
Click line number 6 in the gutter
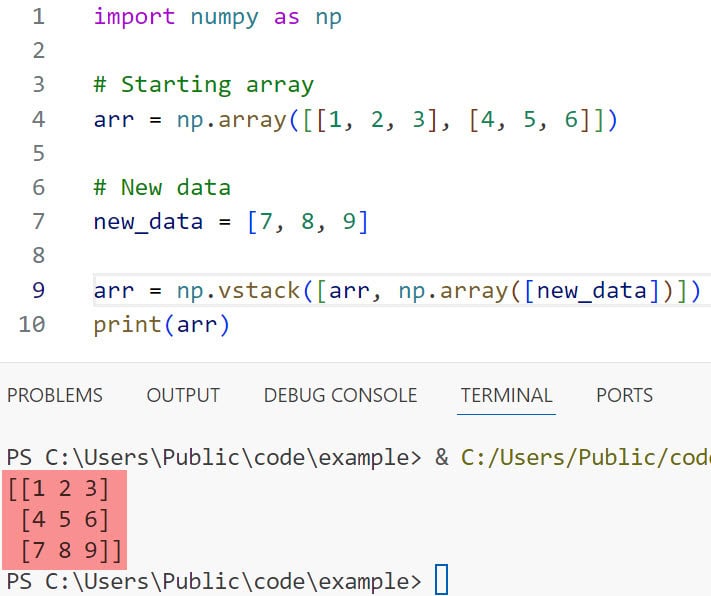click(x=39, y=187)
